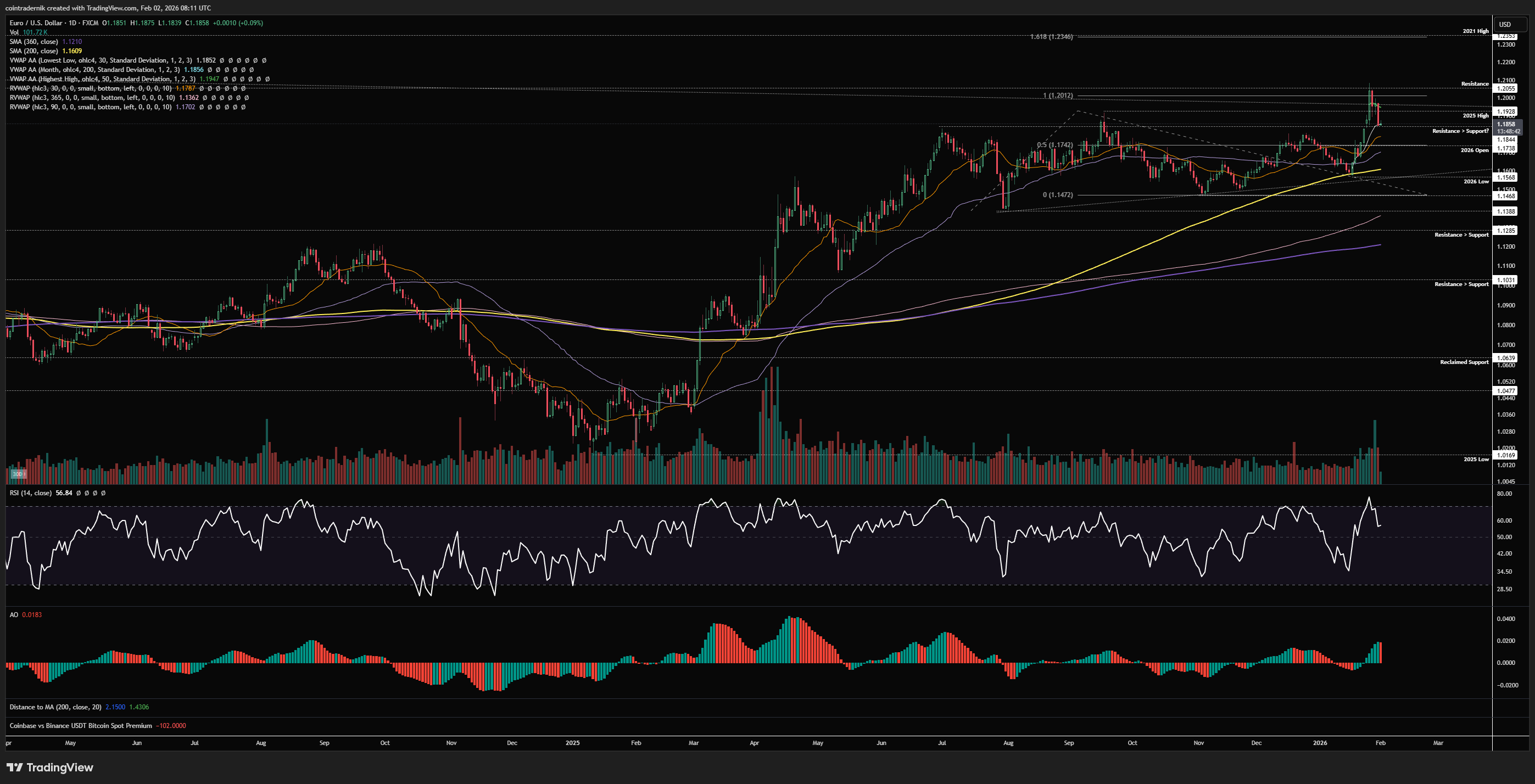Click the 1.618 (1.2346) Fibonacci level label
This screenshot has width=1535, height=784.
(1051, 37)
